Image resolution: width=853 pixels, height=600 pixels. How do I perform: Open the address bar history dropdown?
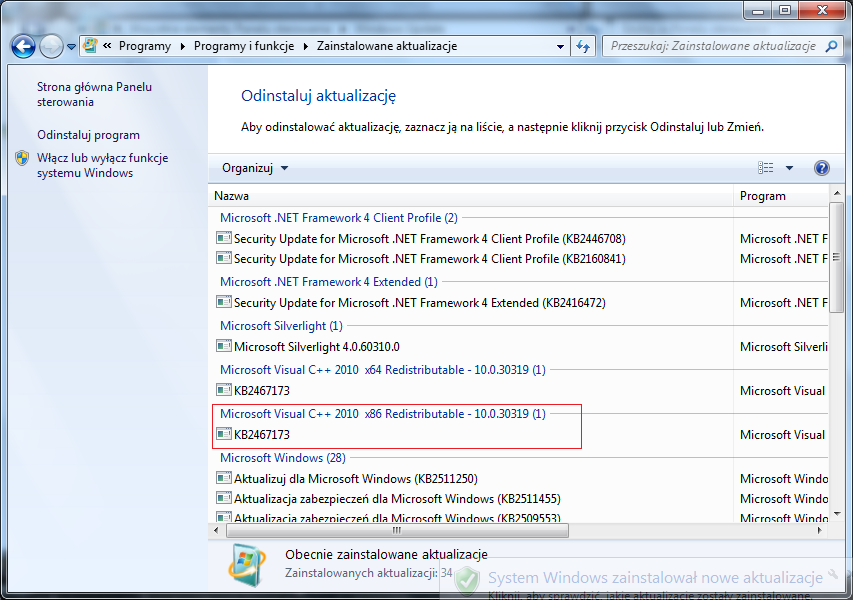[x=560, y=47]
